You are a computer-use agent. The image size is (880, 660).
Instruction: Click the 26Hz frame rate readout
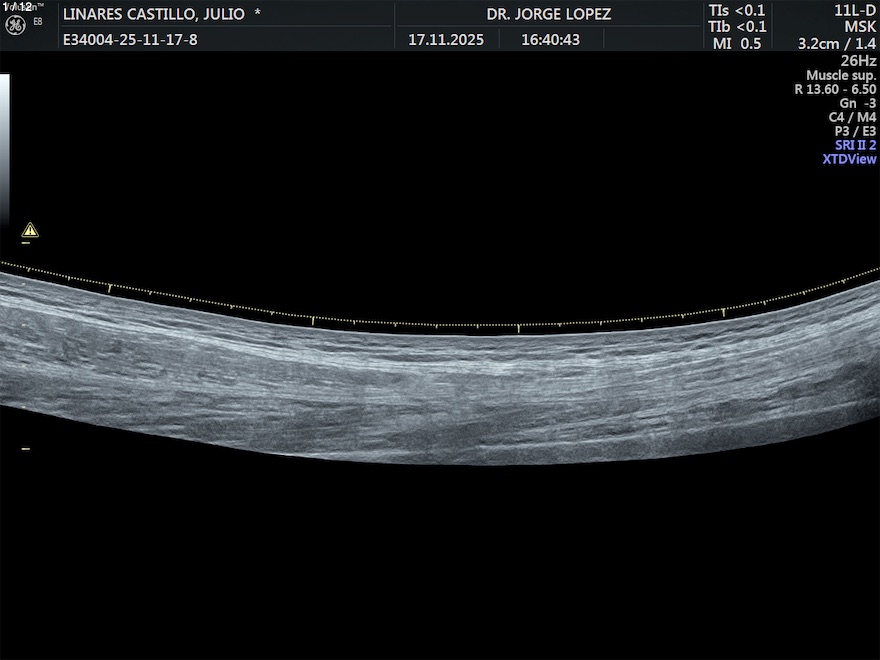point(859,60)
